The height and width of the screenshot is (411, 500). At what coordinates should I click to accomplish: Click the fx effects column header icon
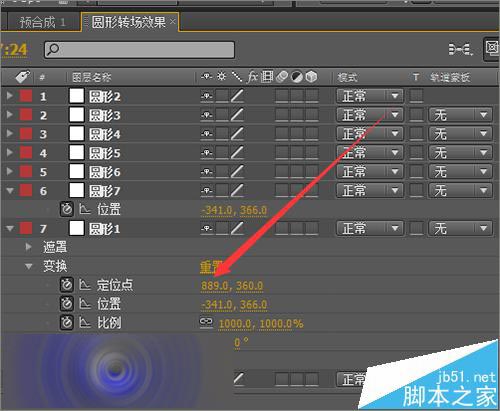tap(252, 77)
